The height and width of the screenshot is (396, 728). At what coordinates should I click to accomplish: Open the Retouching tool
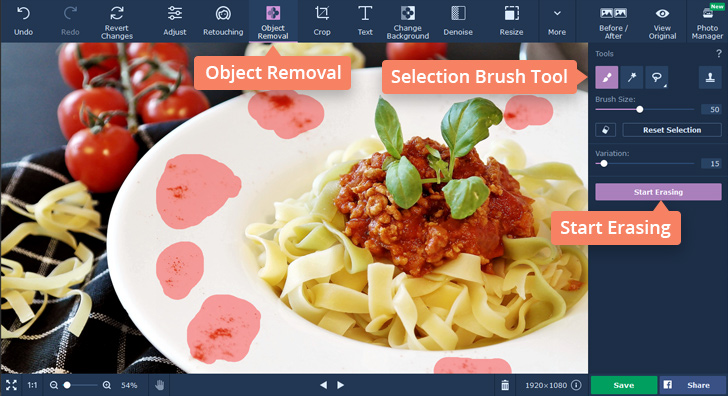(x=223, y=21)
